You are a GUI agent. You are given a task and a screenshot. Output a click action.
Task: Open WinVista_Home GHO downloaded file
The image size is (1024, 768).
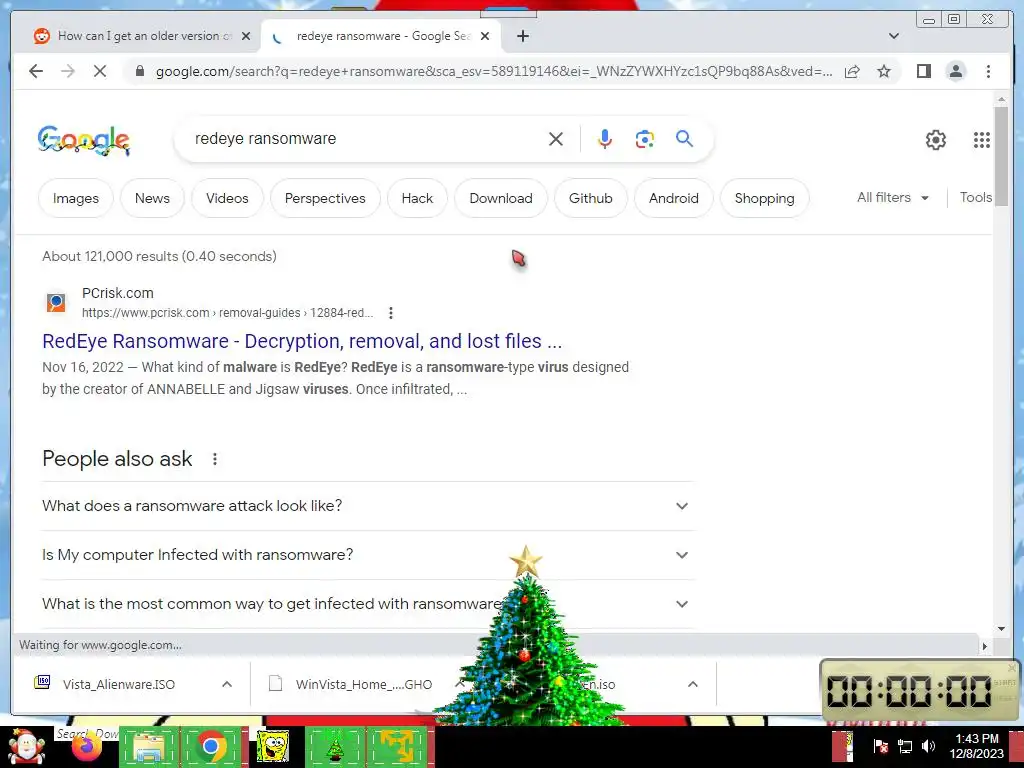(364, 684)
